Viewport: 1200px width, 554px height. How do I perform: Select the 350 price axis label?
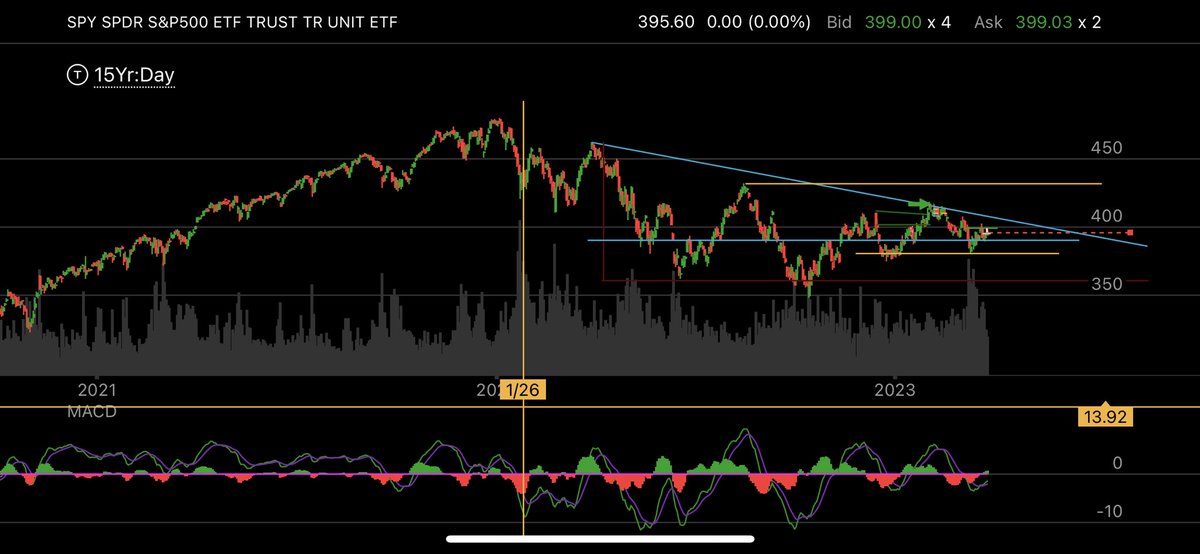pos(1109,284)
